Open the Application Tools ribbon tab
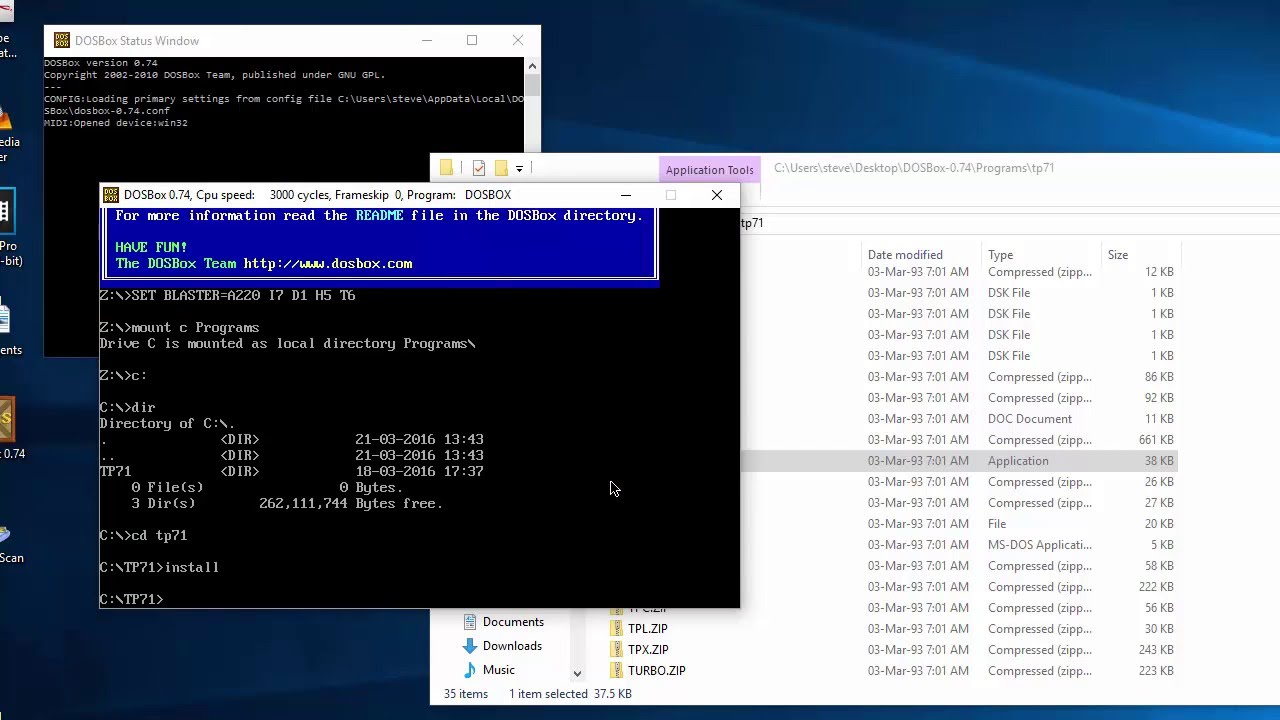Image resolution: width=1280 pixels, height=720 pixels. click(x=710, y=170)
